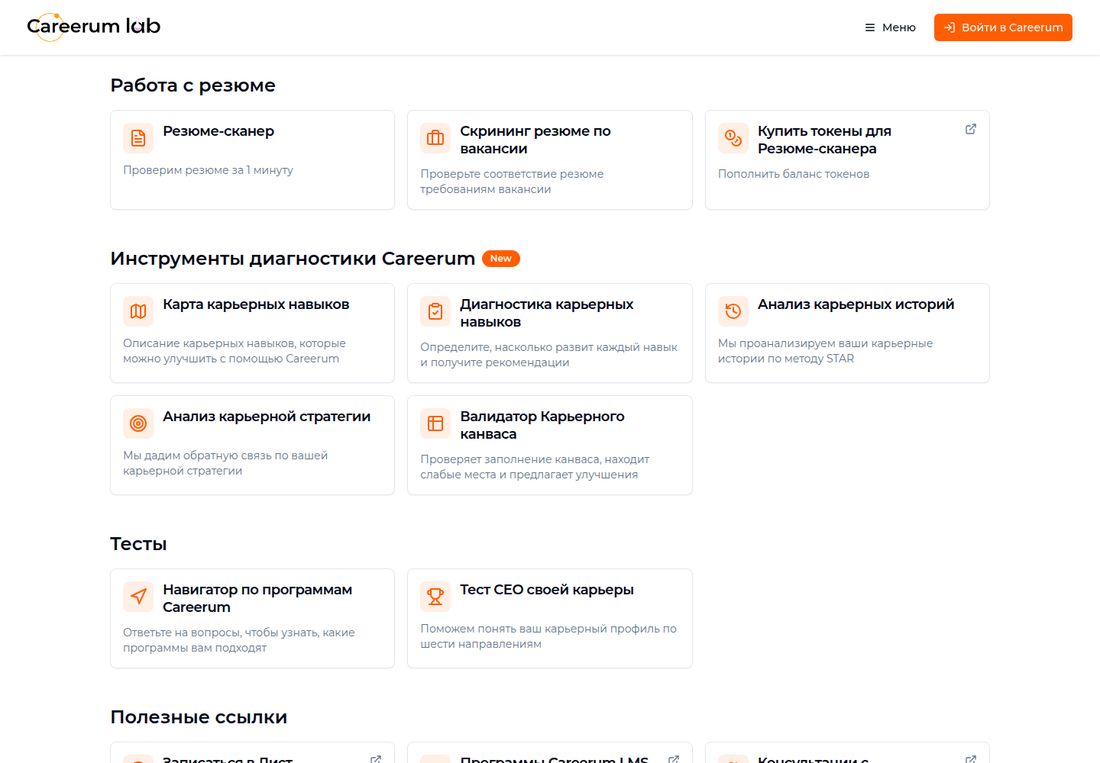Open Карта карьерных навыков title
The height and width of the screenshot is (763, 1100).
pyautogui.click(x=256, y=304)
